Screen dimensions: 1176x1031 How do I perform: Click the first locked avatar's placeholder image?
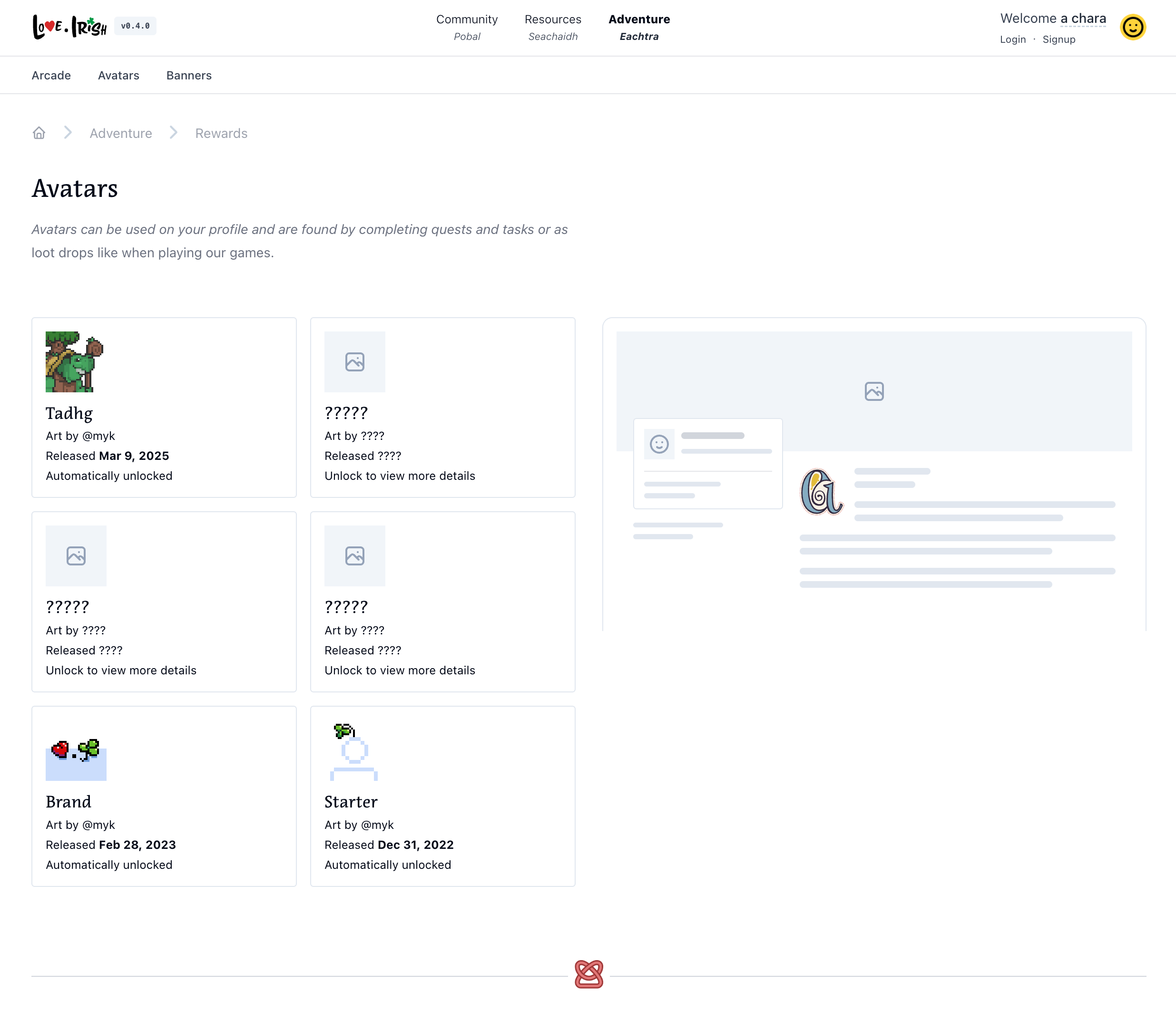354,362
